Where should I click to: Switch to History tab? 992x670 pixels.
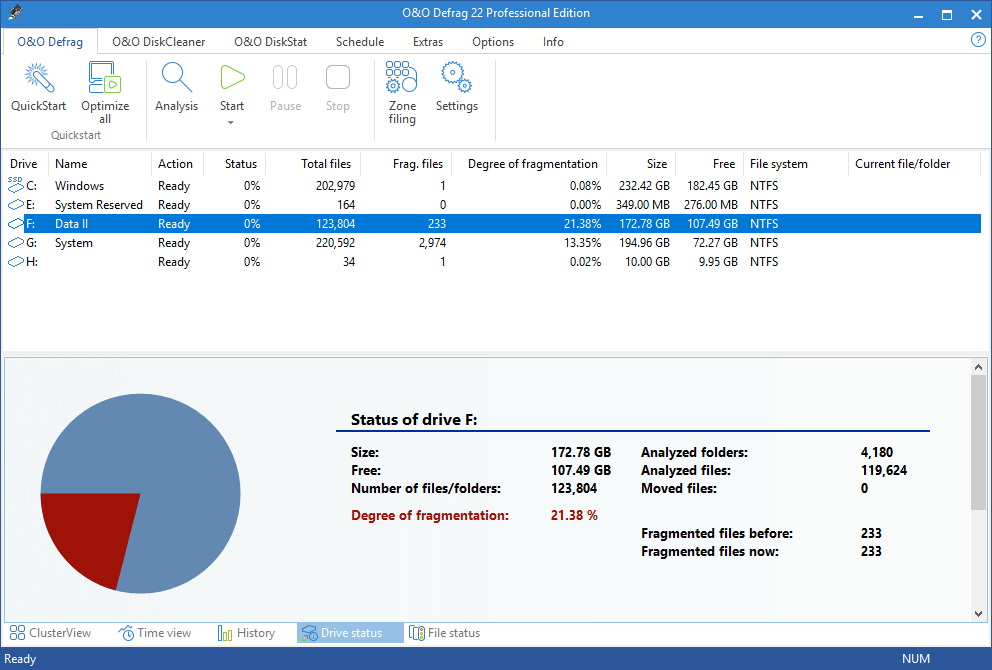pos(247,633)
